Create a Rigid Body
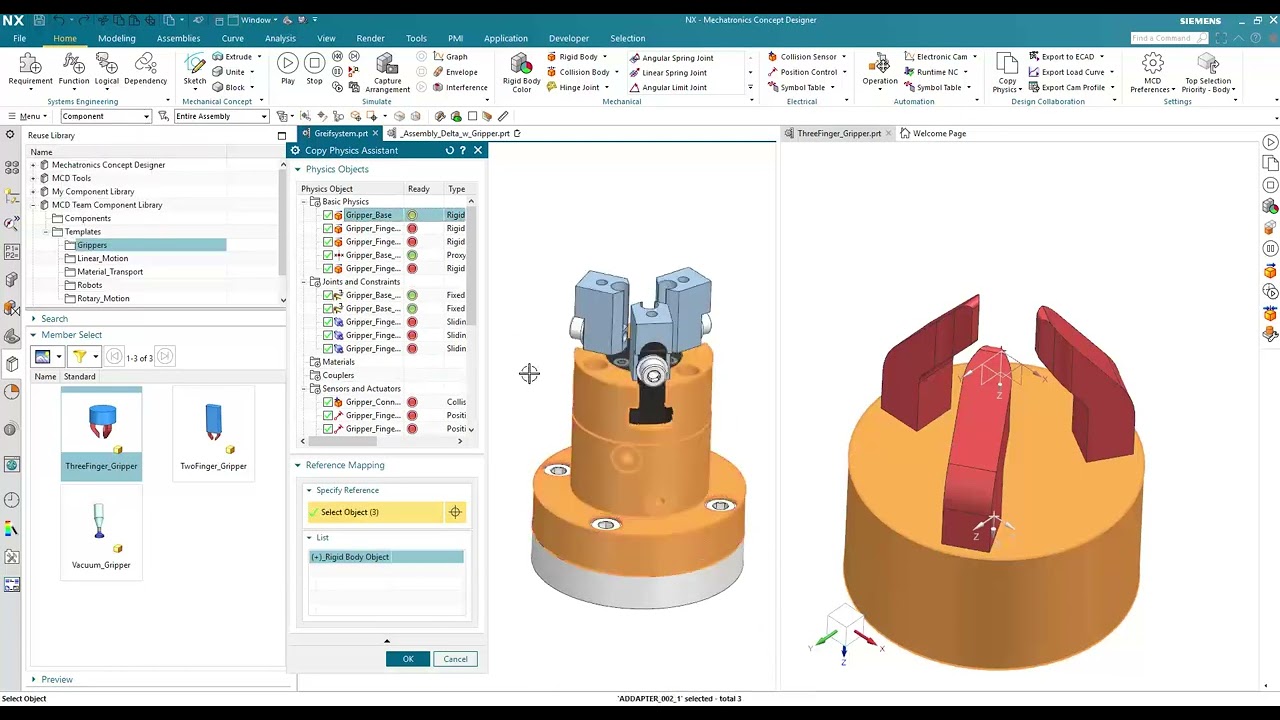1280x720 pixels. [572, 57]
